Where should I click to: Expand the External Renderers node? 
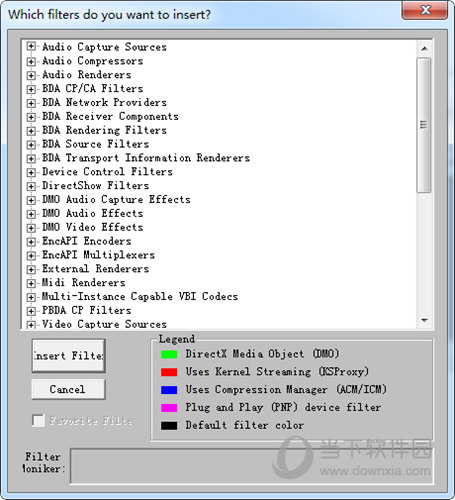tap(31, 269)
